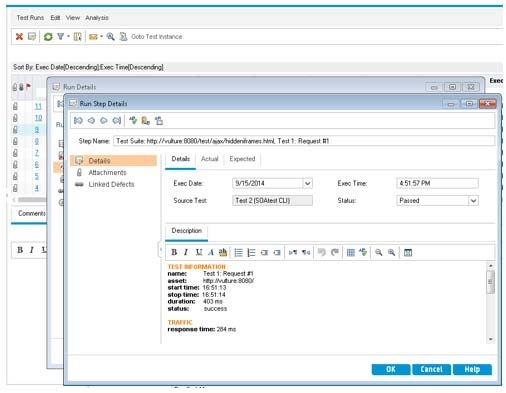Click the undo icon in Description editor
Screen dimensions: 506x393
pyautogui.click(x=322, y=252)
